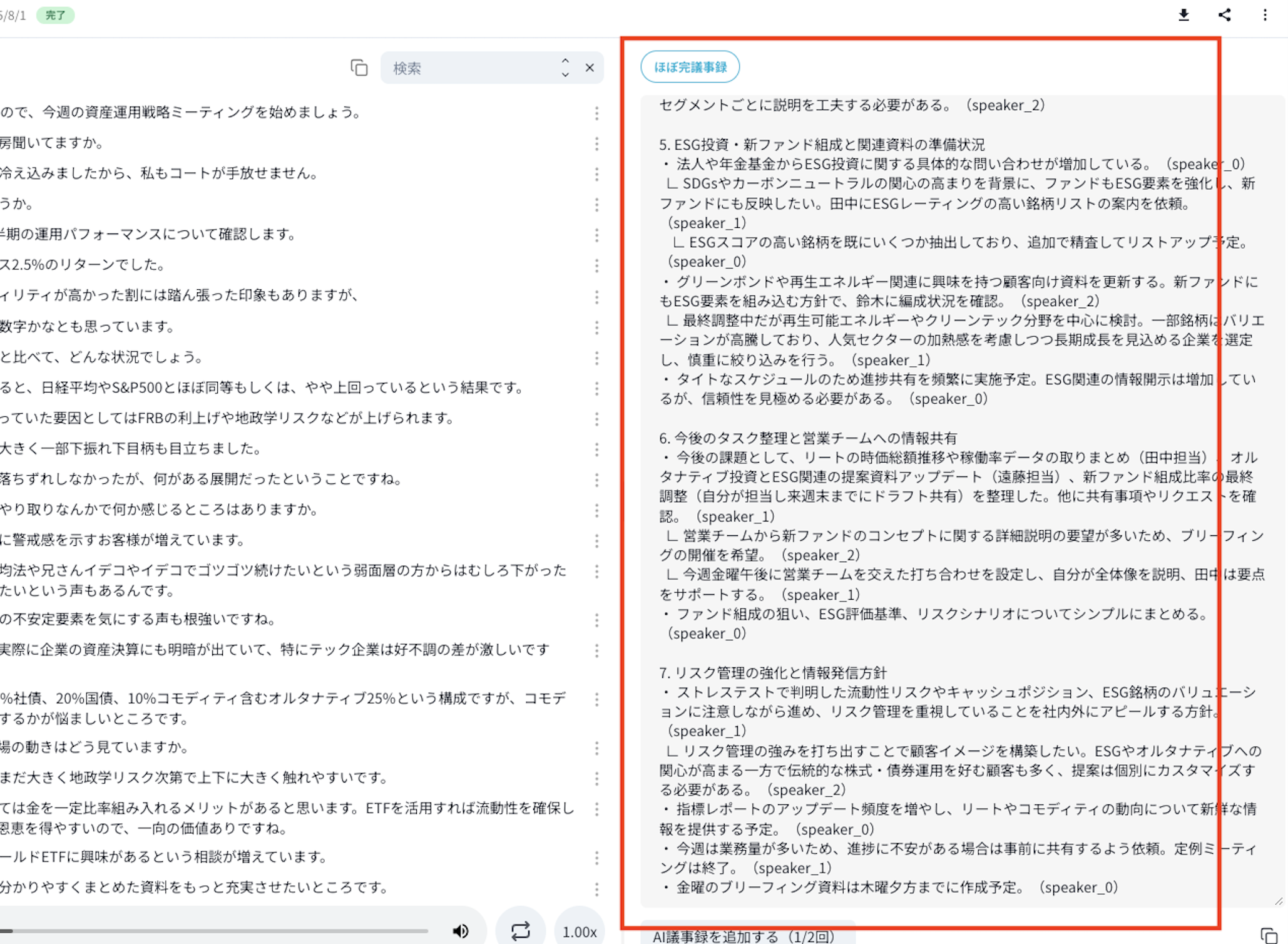Screen dimensions: 1288x944
Task: Change playback speed 1.00x
Action: [x=580, y=931]
